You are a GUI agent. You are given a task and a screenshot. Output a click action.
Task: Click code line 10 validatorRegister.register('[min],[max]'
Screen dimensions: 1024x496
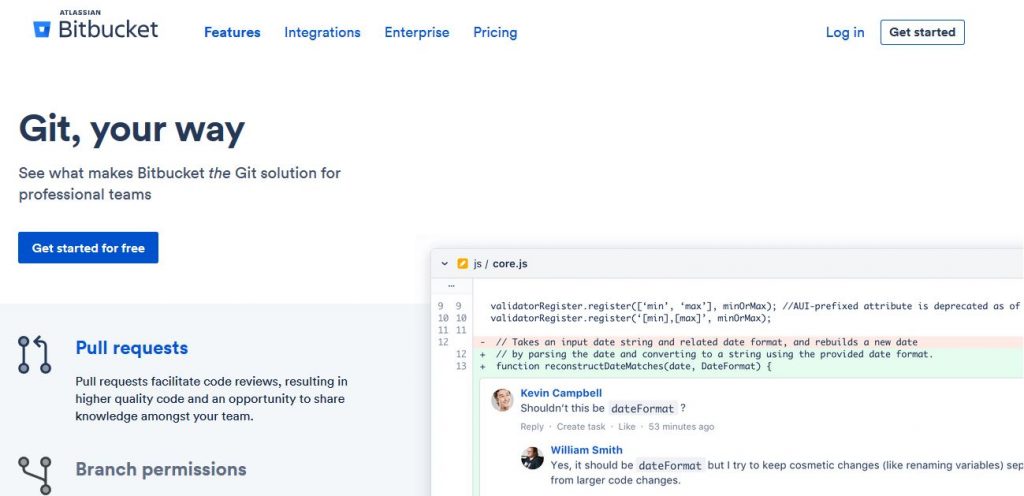point(631,318)
